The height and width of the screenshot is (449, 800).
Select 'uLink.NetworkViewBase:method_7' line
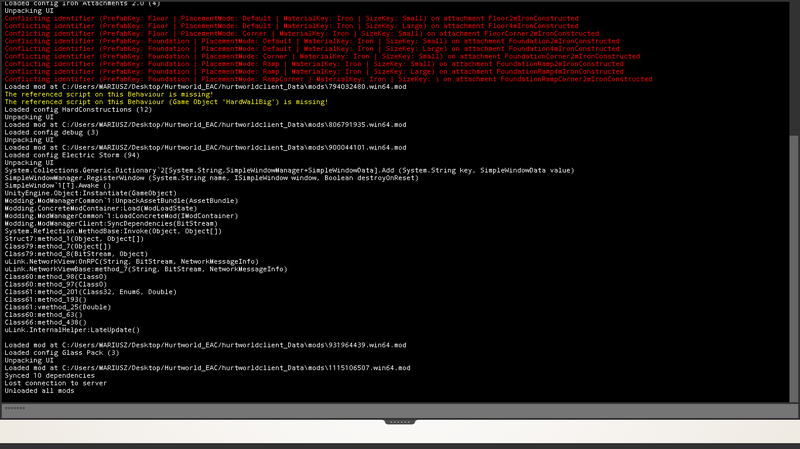pos(145,269)
